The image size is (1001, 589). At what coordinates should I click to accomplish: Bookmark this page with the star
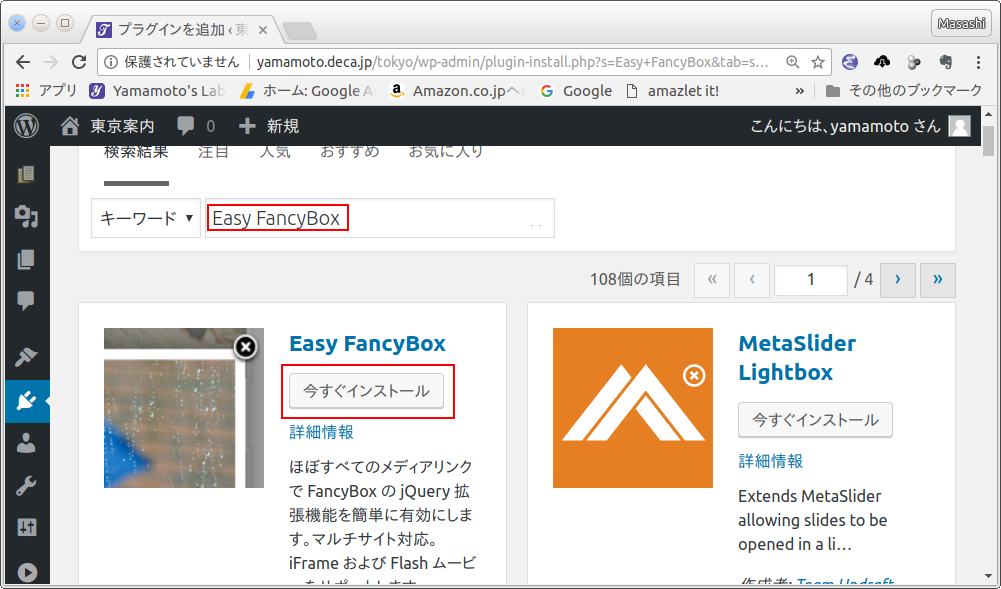pos(817,62)
